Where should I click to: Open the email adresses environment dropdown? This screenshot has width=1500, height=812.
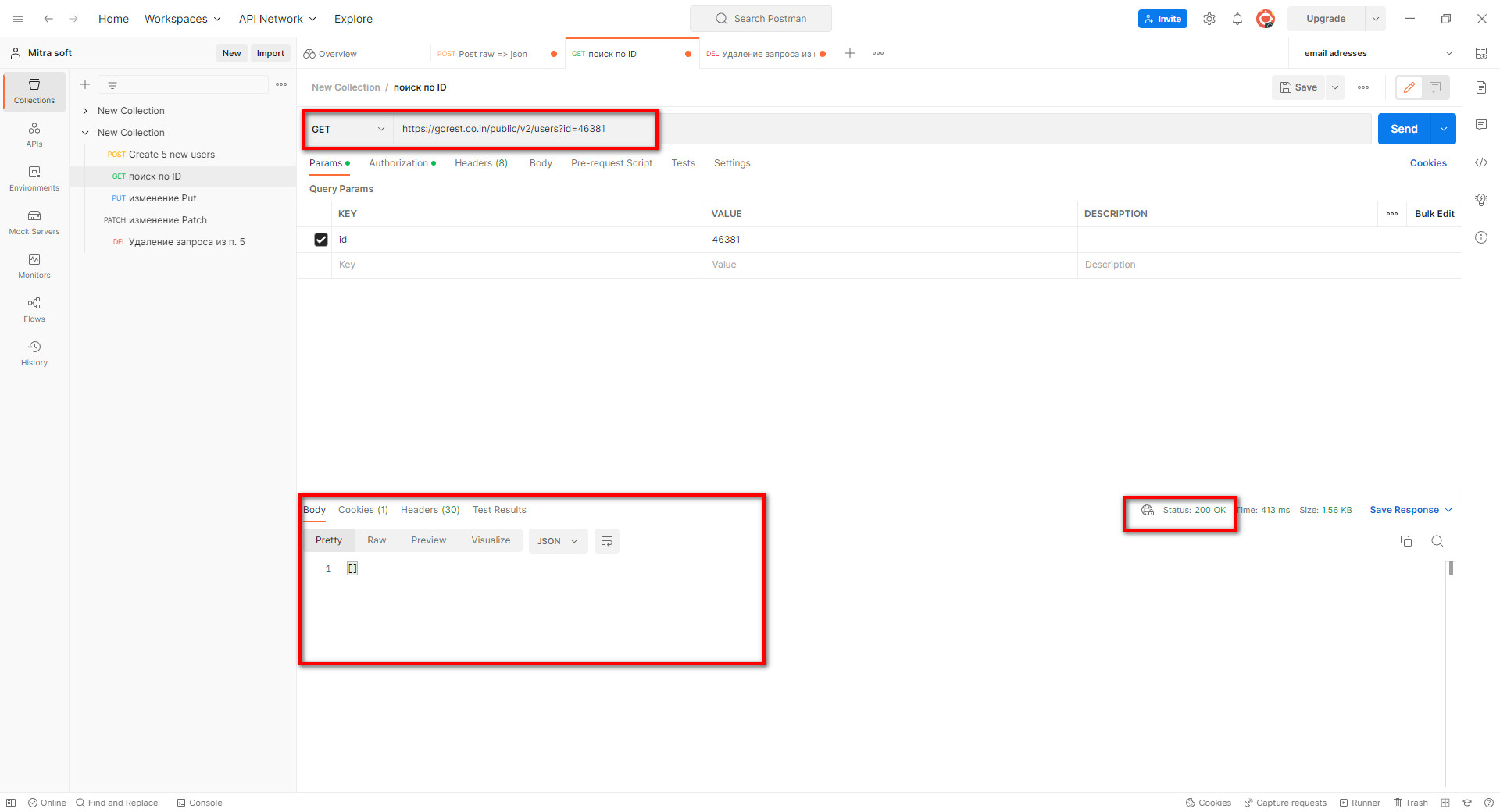point(1378,53)
